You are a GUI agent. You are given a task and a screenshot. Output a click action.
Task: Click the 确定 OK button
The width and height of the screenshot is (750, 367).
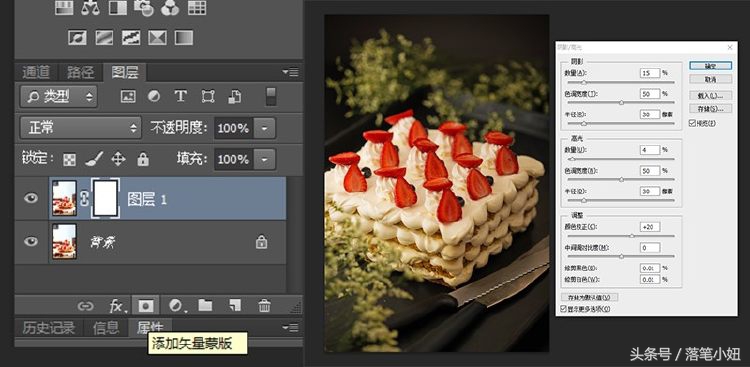click(x=710, y=66)
